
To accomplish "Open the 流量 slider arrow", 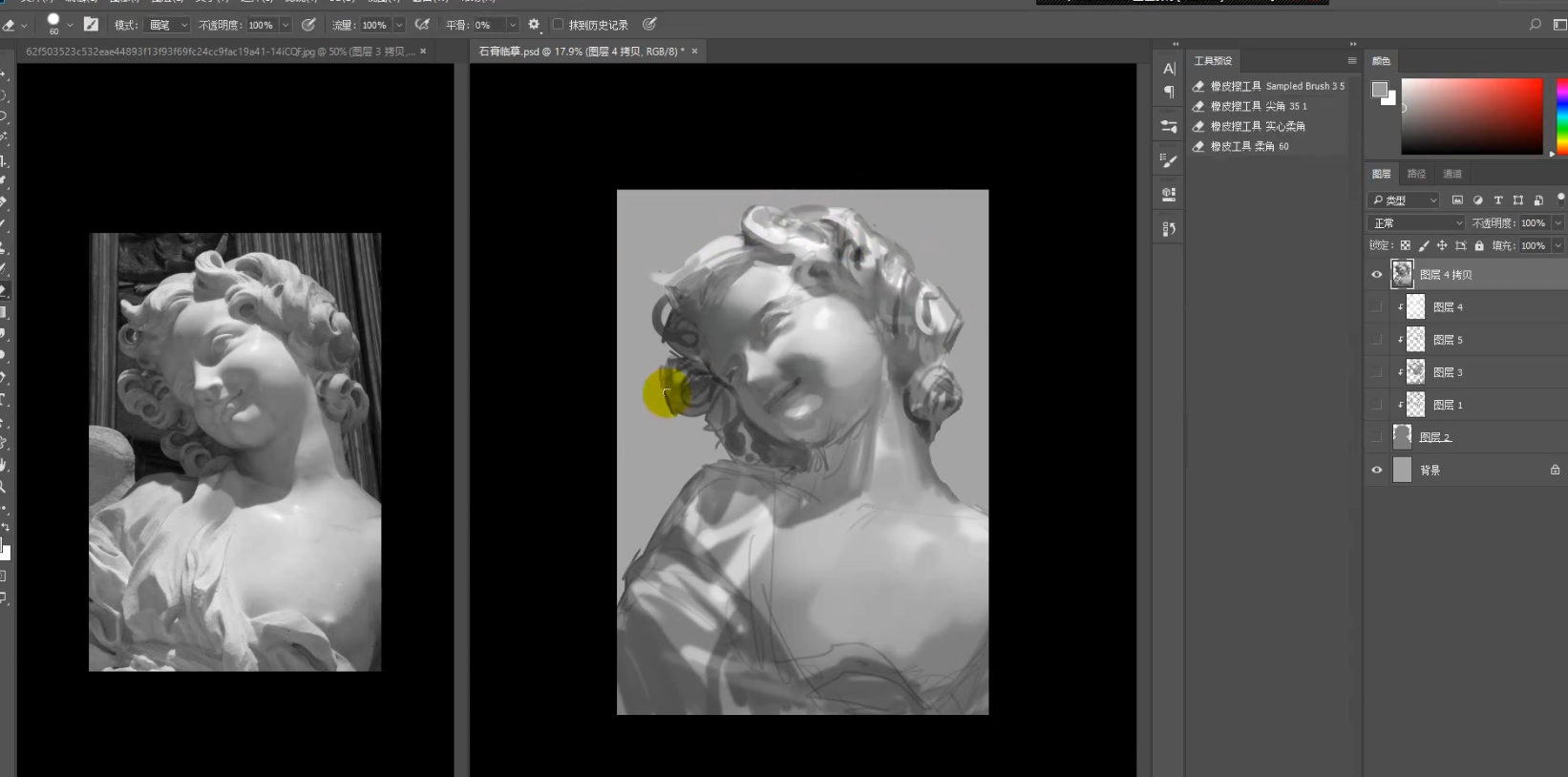I will click(399, 25).
